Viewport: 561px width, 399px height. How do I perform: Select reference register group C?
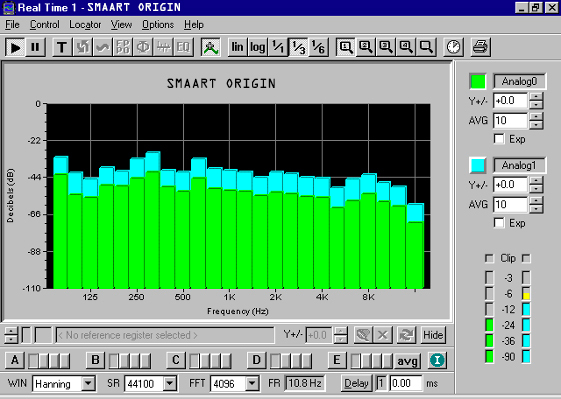point(176,360)
